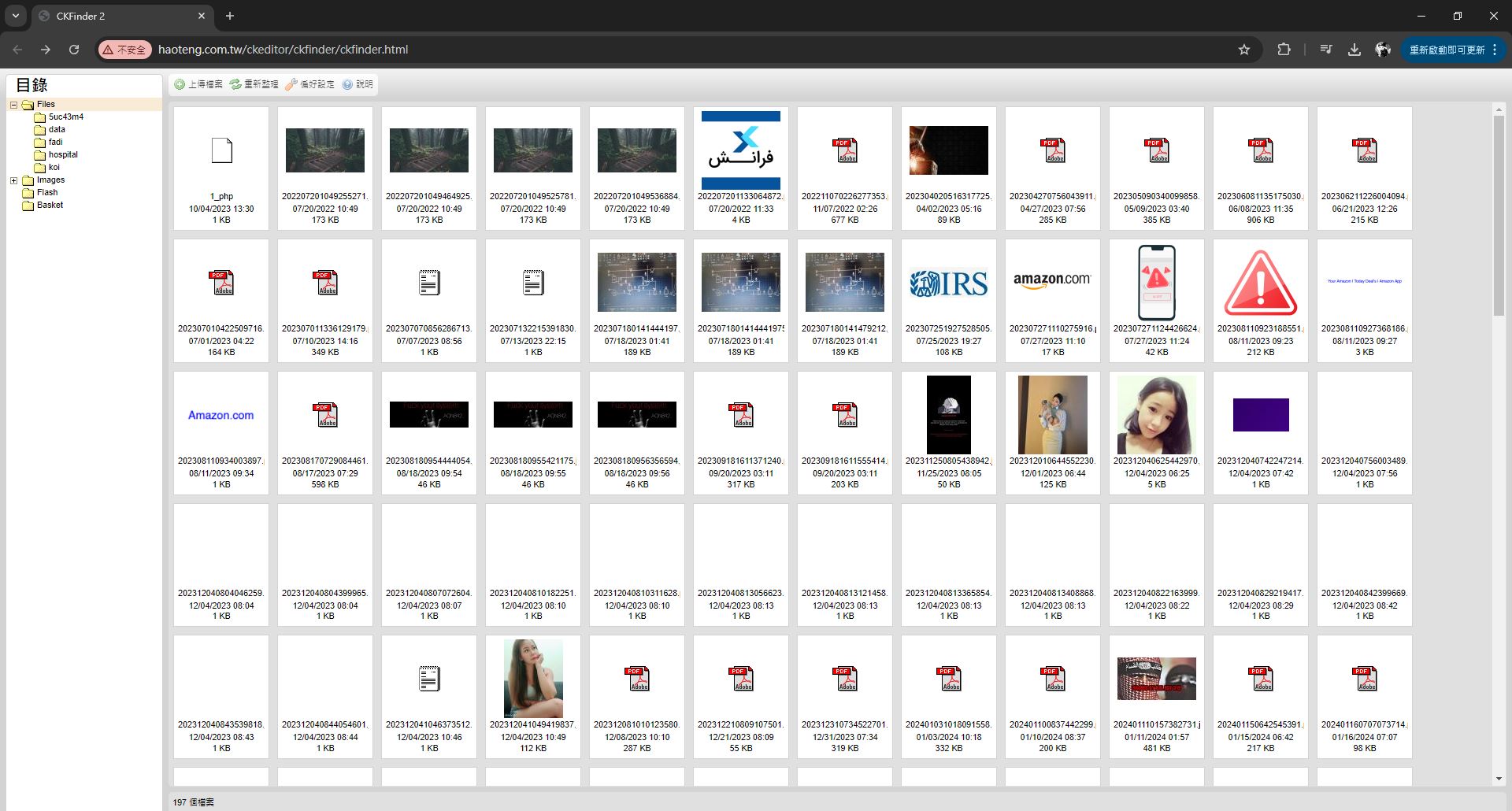Click the 重新啟動即可更新 update button

(x=1453, y=50)
